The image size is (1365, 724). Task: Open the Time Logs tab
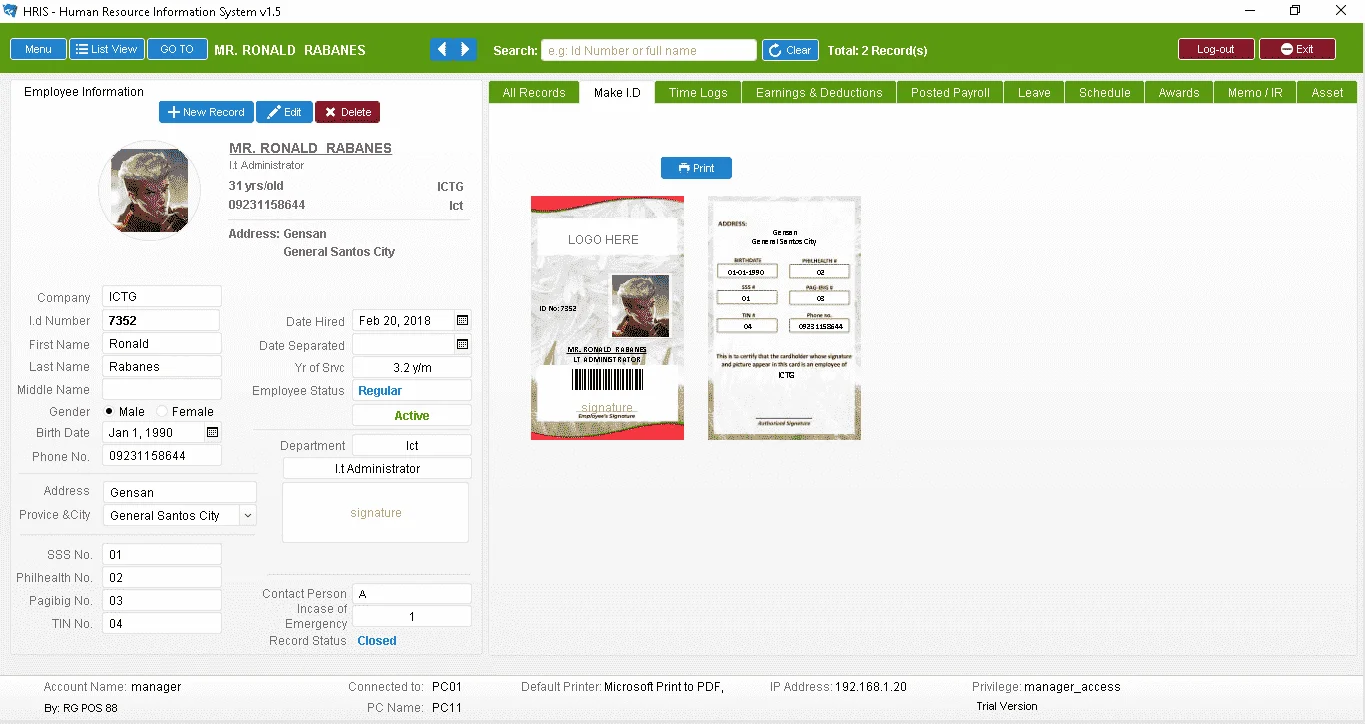pos(698,92)
